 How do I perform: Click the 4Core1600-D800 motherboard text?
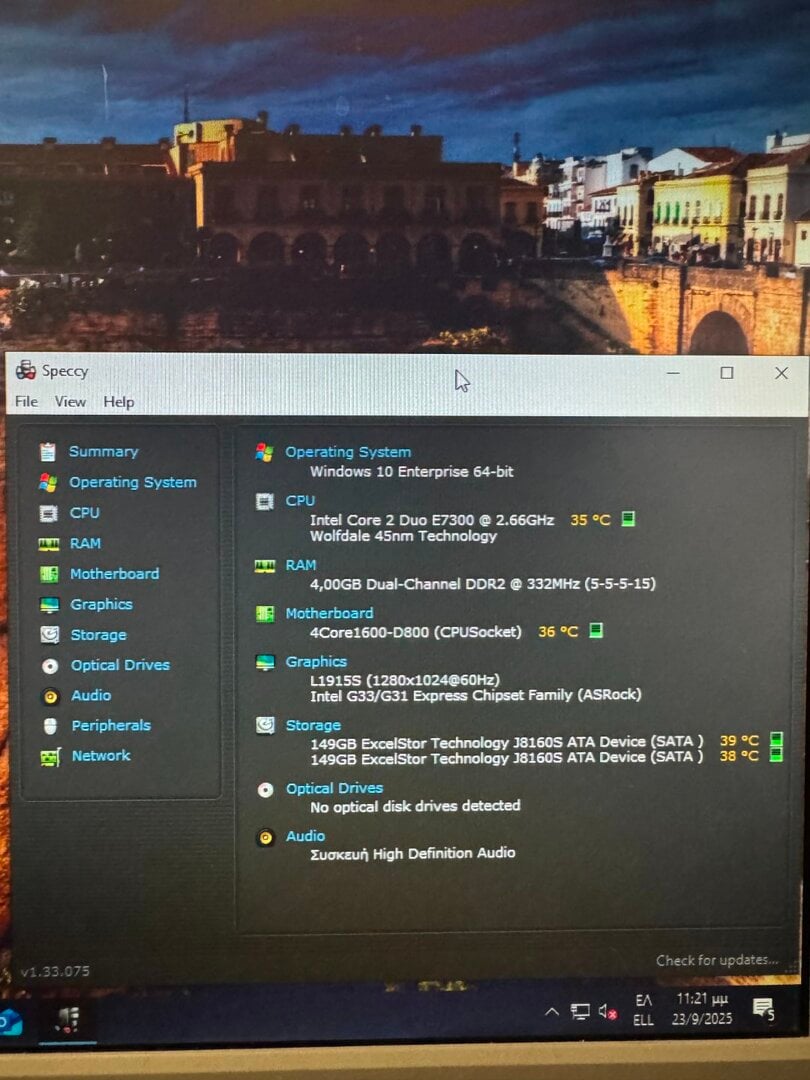(x=415, y=632)
